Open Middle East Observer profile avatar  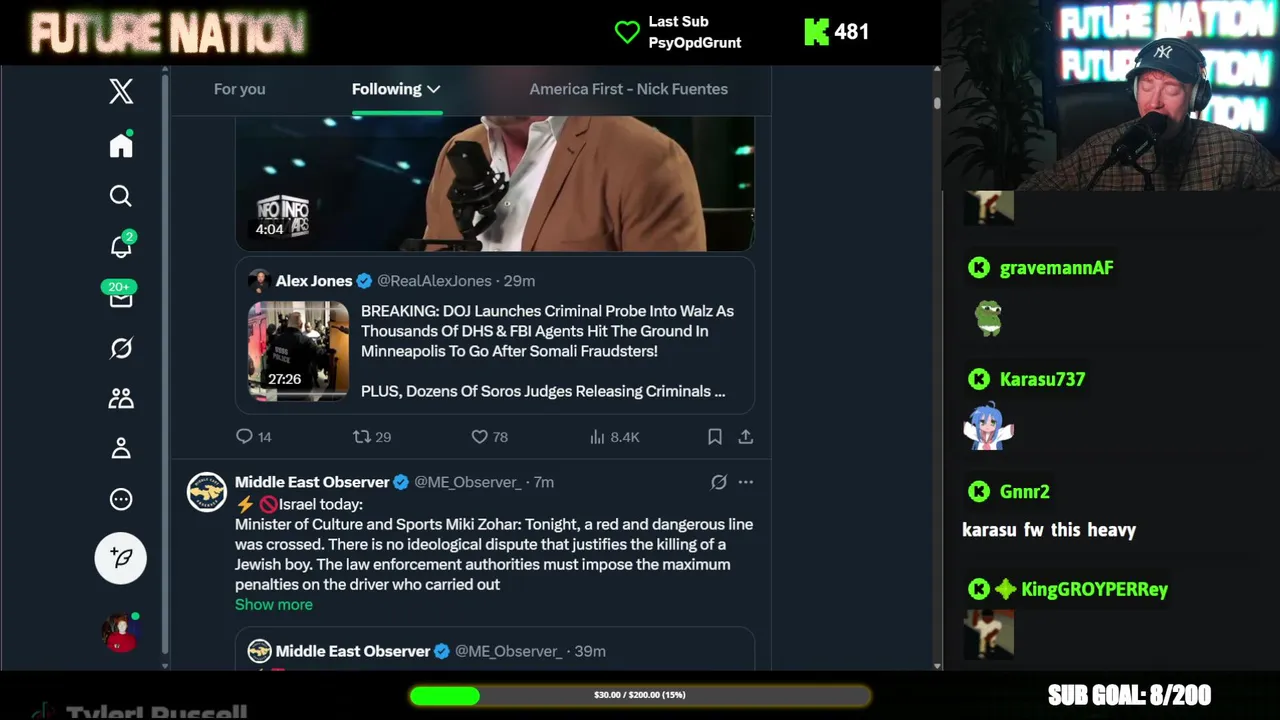207,492
